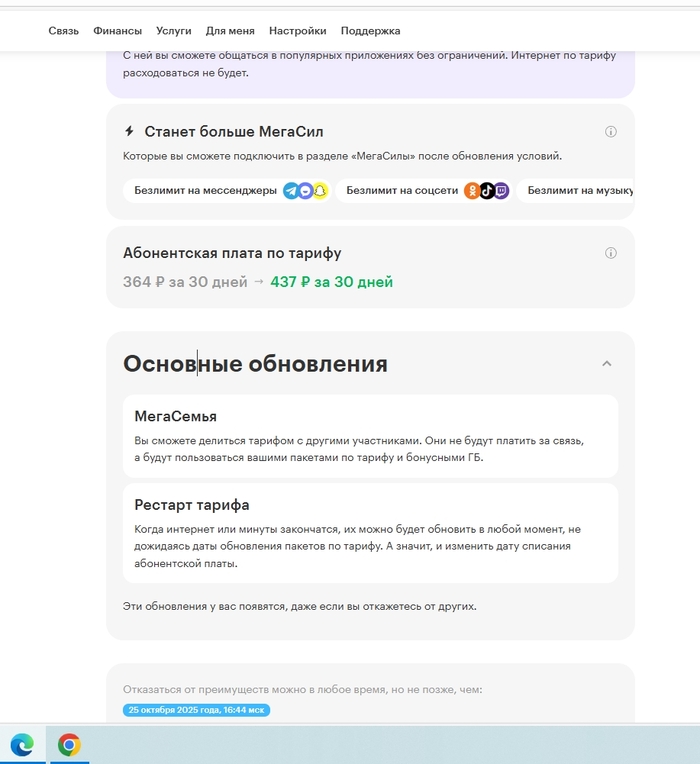Open Microsoft Edge from the taskbar
The image size is (700, 764).
pyautogui.click(x=22, y=745)
